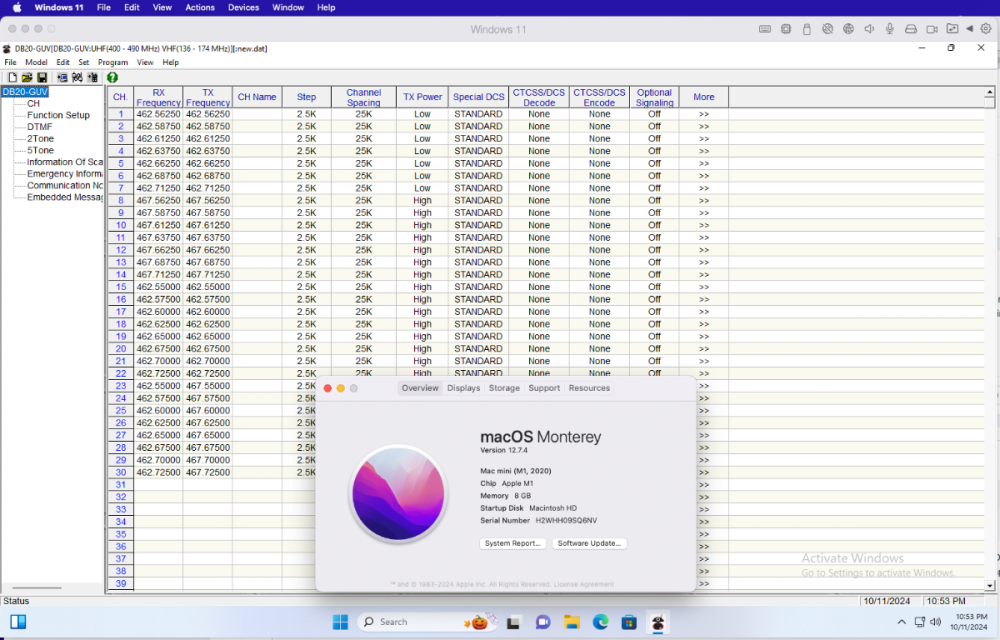This screenshot has height=640, width=1000.
Task: Switch to the Displays tab in About window
Action: (463, 388)
